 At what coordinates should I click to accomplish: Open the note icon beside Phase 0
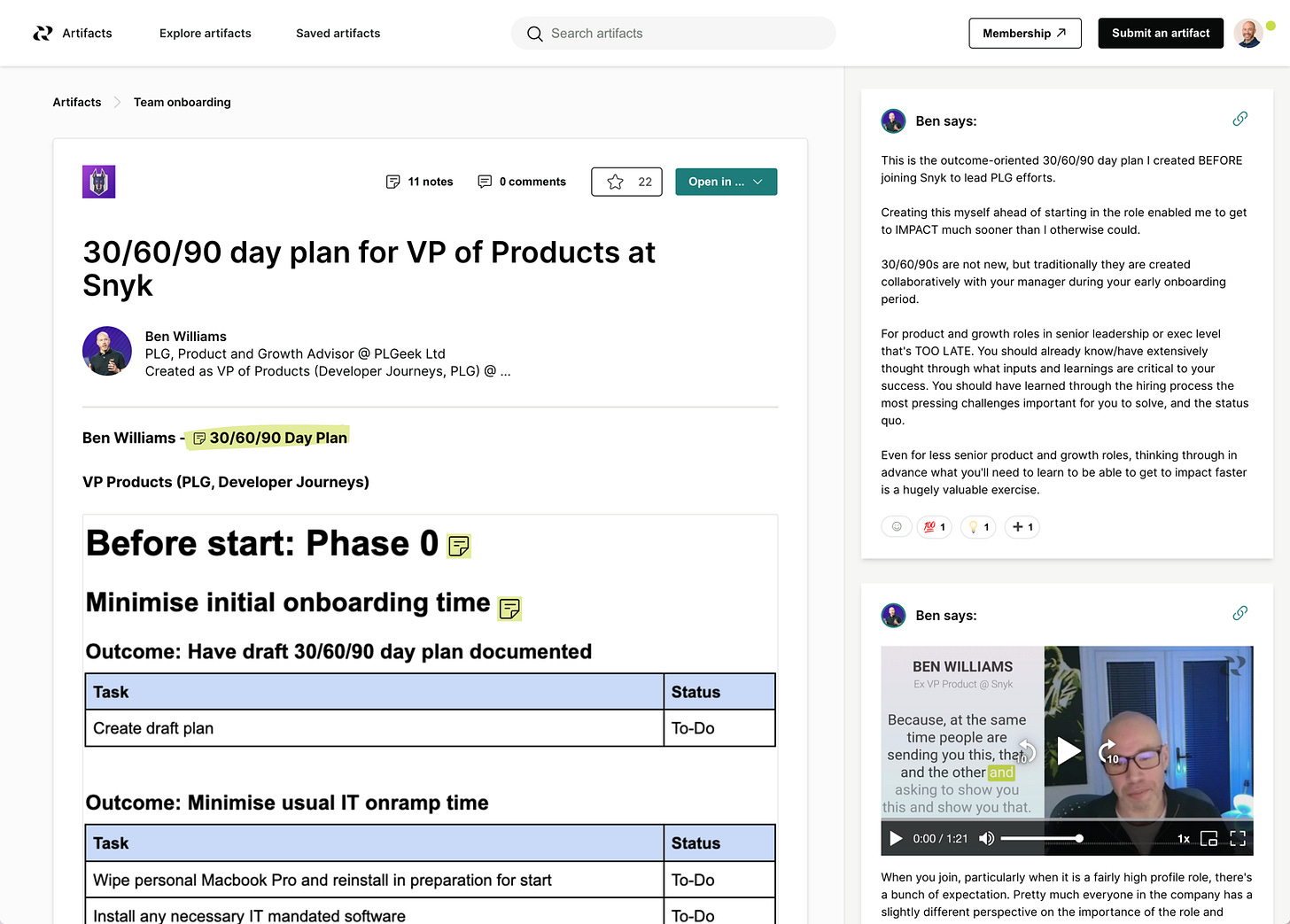(458, 546)
